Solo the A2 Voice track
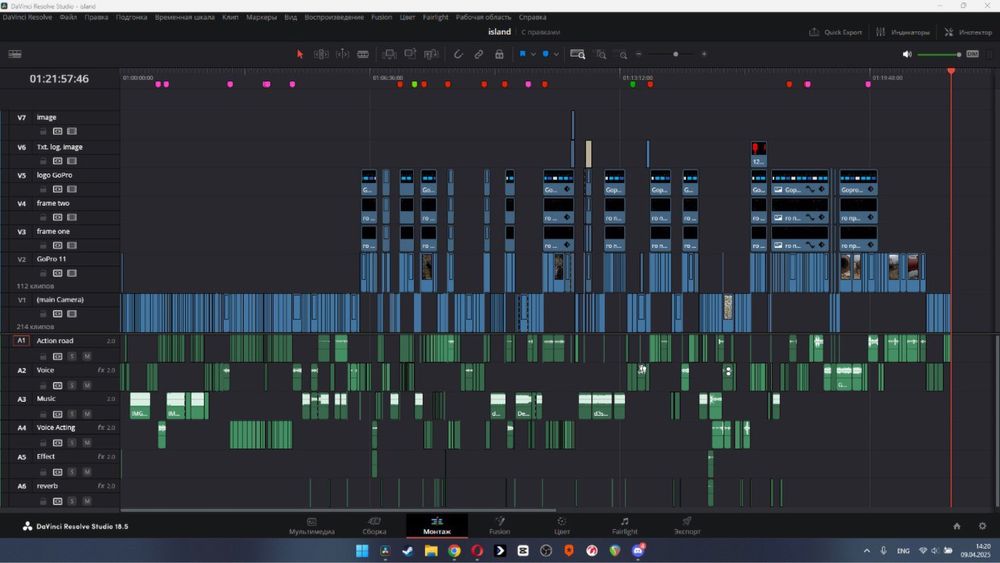The image size is (1000, 563). click(72, 385)
